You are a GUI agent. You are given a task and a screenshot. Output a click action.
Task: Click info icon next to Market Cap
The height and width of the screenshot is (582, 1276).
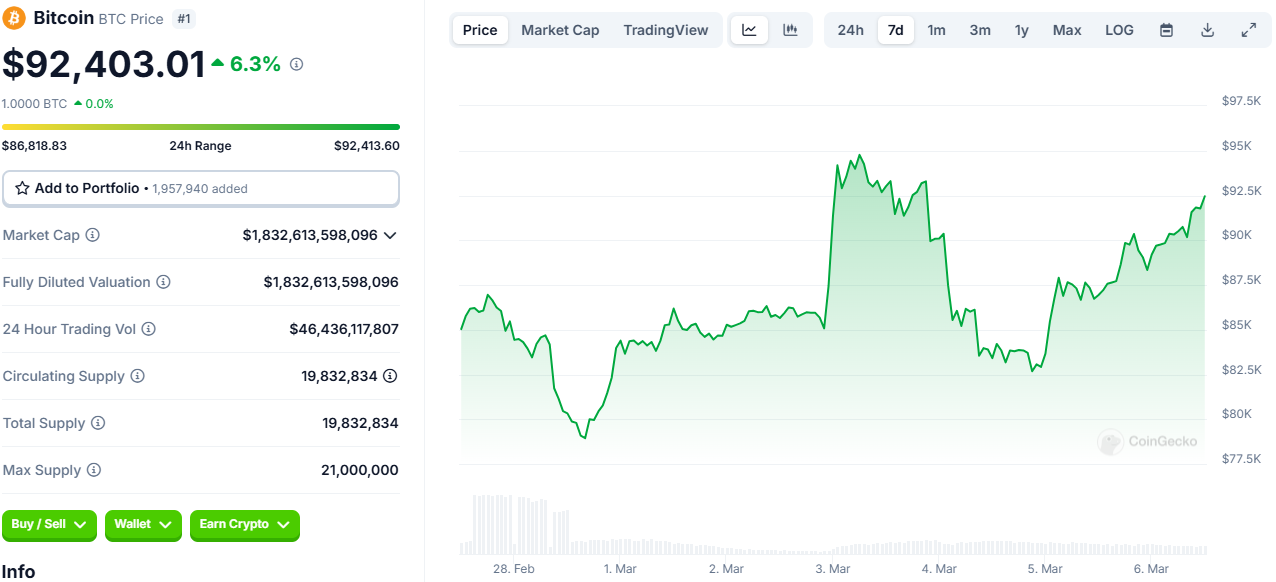[93, 235]
